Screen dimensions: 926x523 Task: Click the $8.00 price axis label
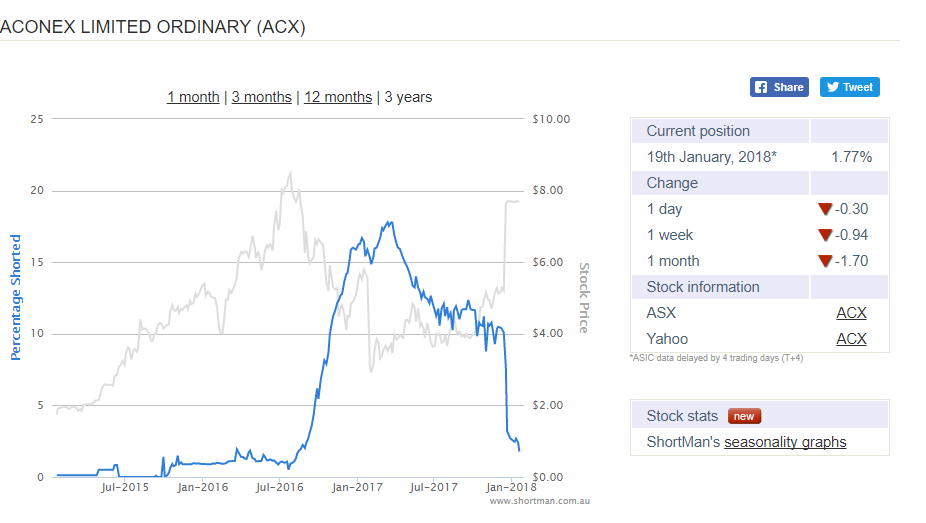coord(547,190)
